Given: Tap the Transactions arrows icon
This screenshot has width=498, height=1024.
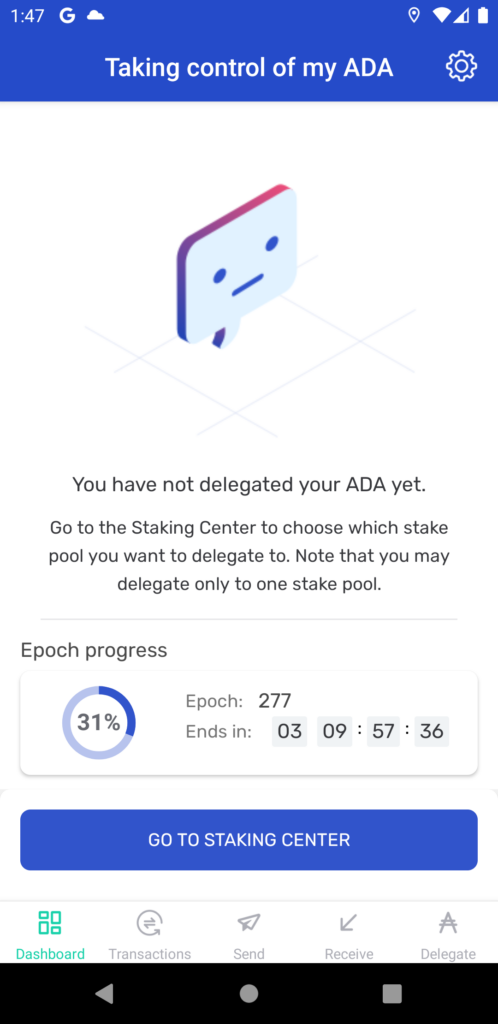Looking at the screenshot, I should tap(149, 923).
